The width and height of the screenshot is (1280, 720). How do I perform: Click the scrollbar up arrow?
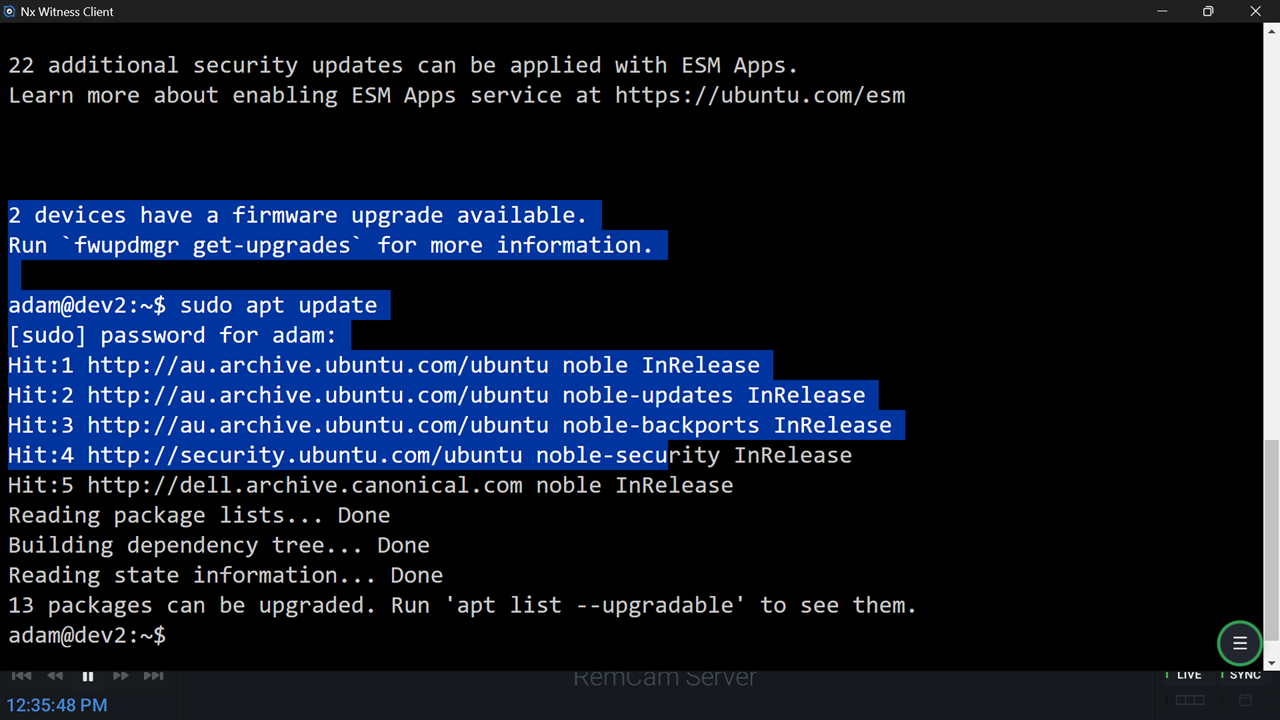point(1271,31)
